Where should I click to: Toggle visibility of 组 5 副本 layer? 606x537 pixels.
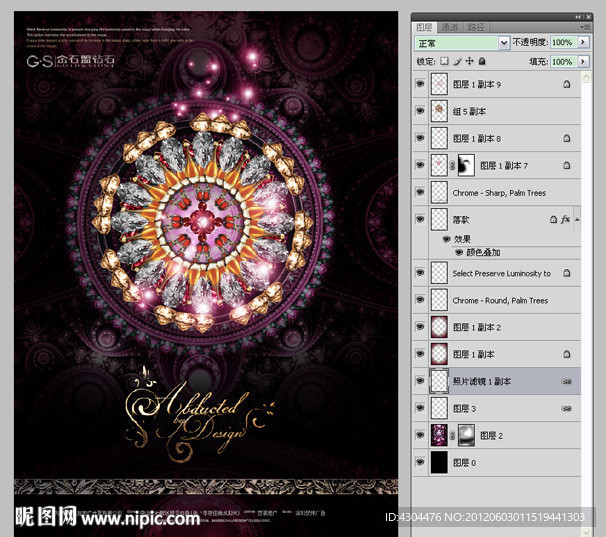420,113
